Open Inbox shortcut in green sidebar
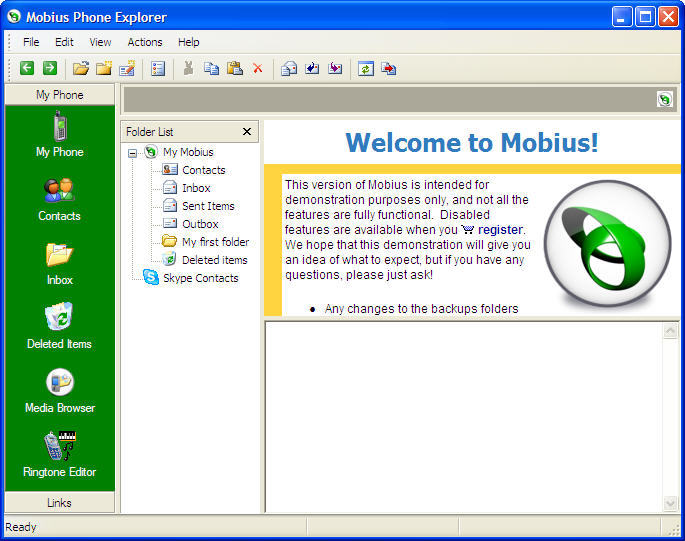The height and width of the screenshot is (541, 685). [x=60, y=264]
